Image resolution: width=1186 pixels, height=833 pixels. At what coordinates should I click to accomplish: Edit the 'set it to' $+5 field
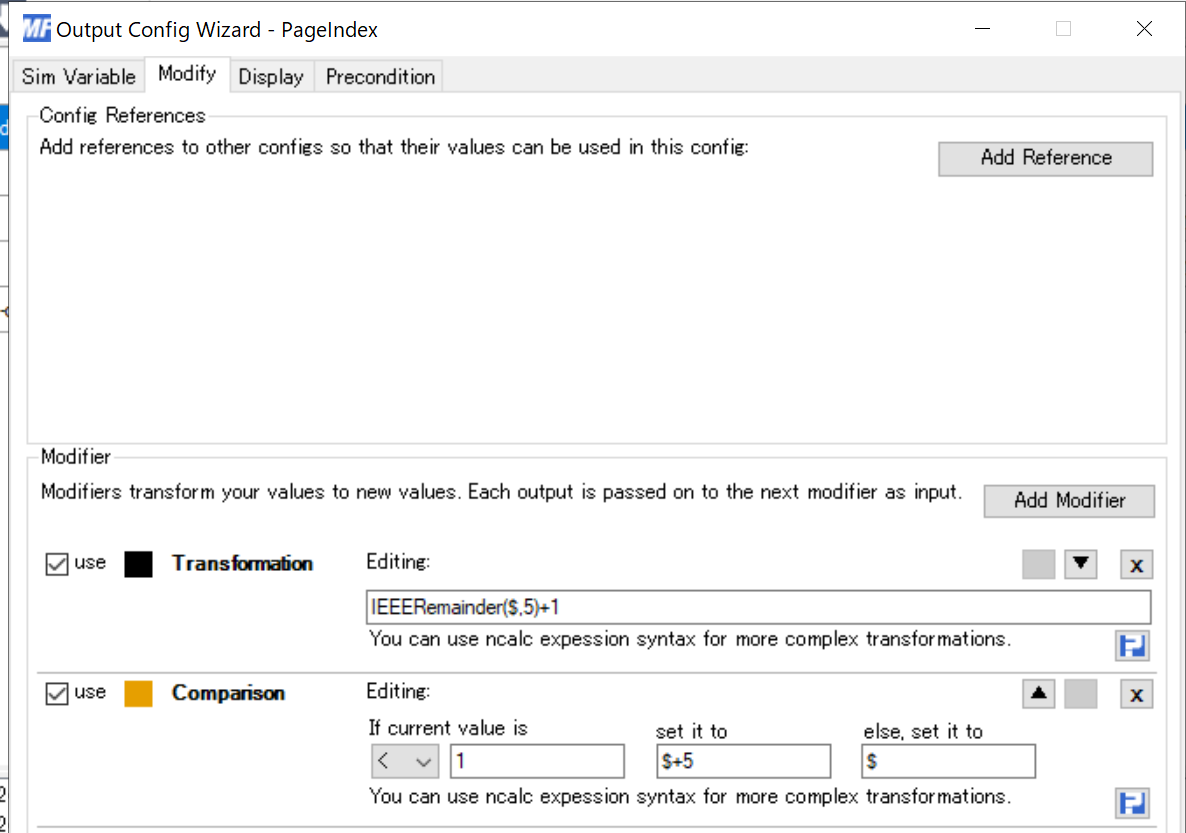[744, 761]
